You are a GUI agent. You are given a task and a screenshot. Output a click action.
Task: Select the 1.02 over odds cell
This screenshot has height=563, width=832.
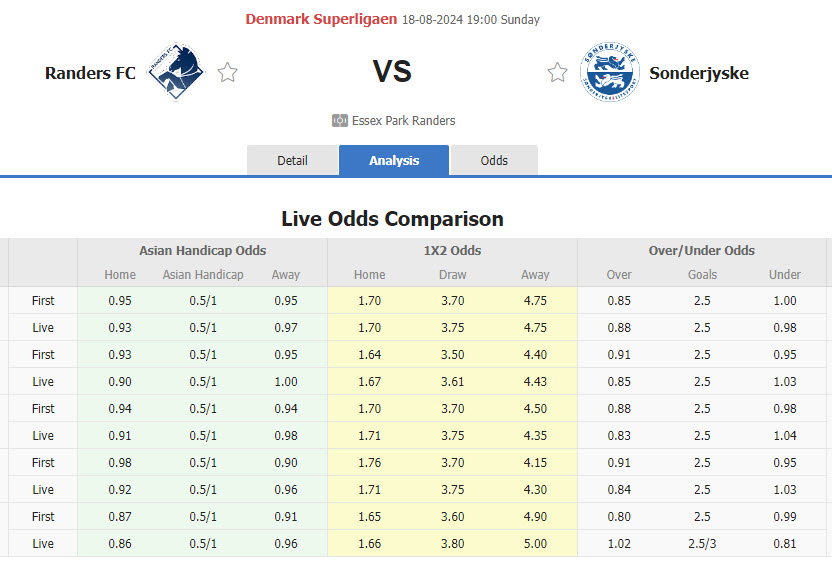(x=619, y=544)
